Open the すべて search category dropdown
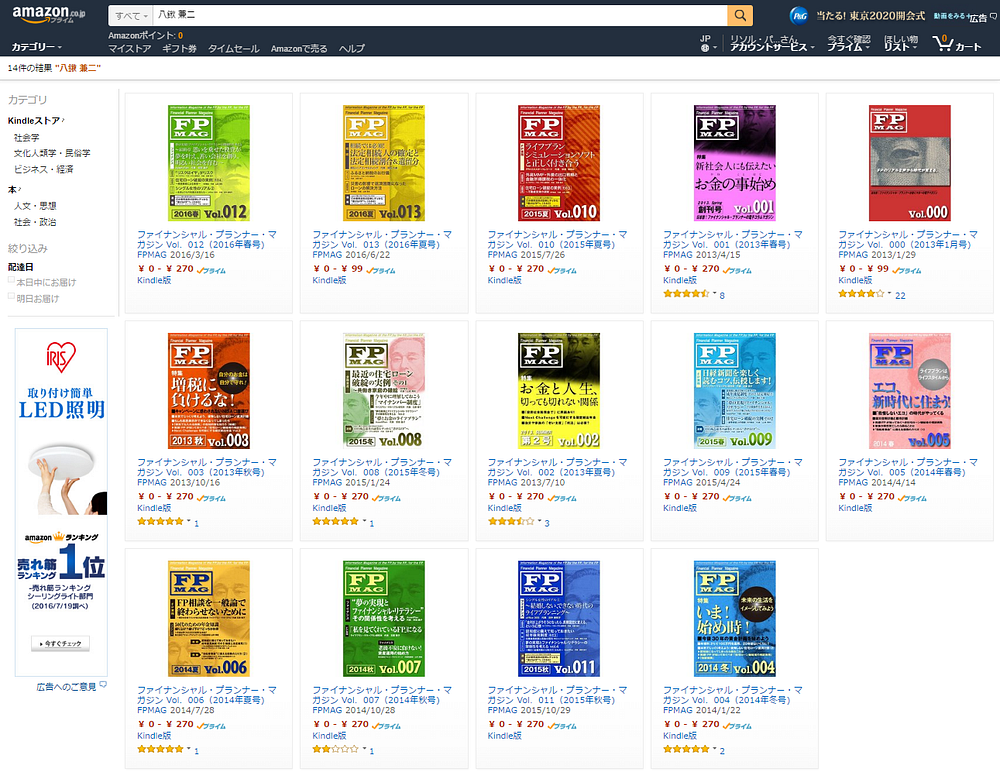 131,15
